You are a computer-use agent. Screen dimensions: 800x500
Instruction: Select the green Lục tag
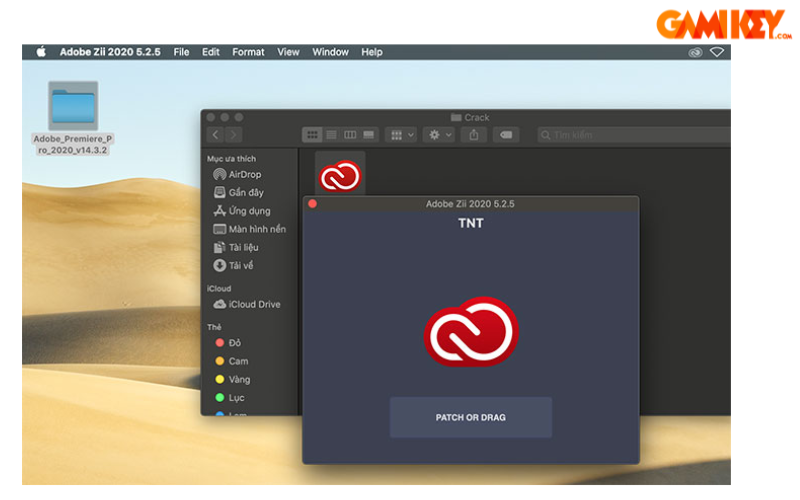[x=230, y=397]
